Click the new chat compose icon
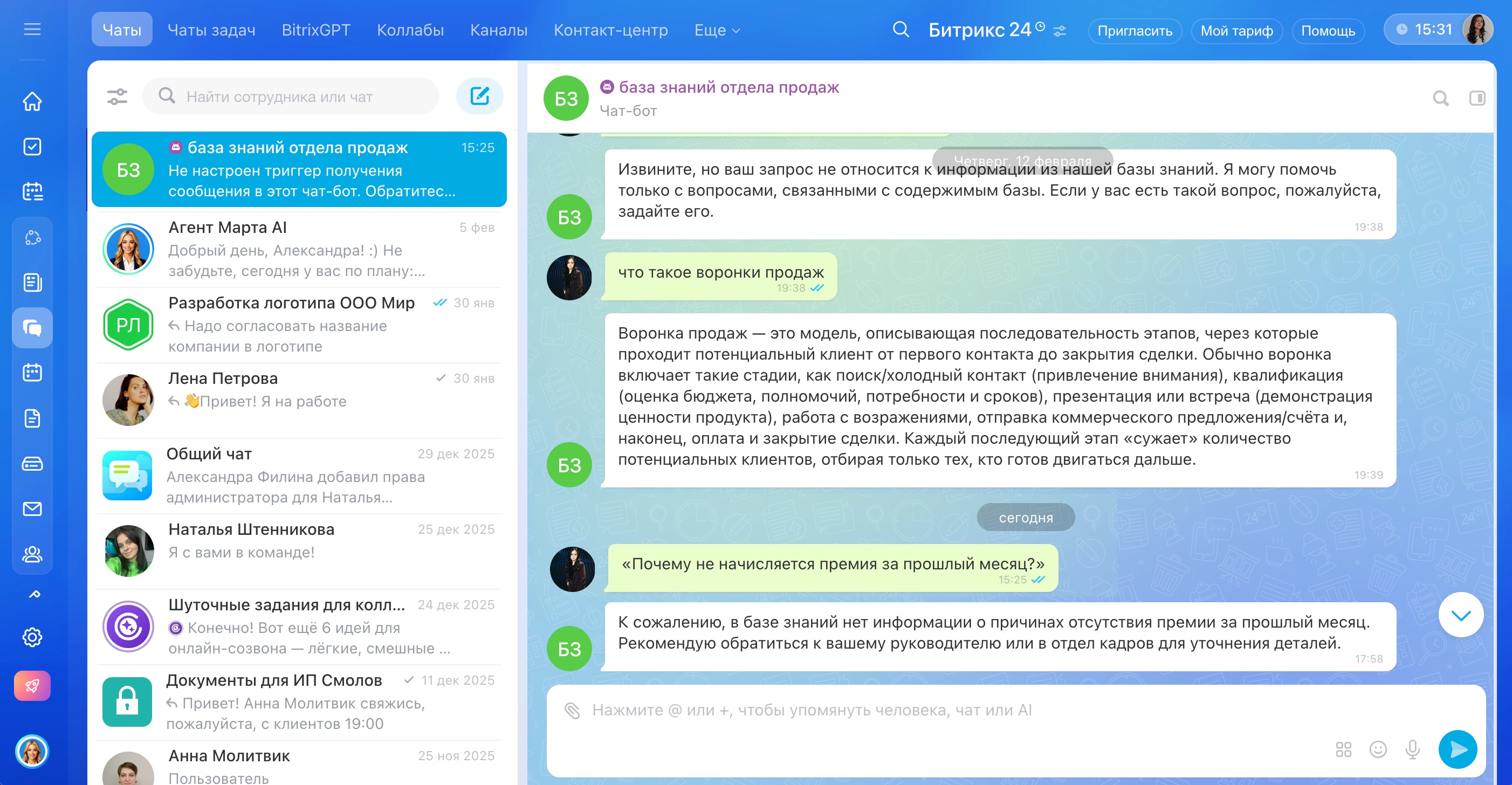This screenshot has width=1512, height=785. [x=479, y=96]
